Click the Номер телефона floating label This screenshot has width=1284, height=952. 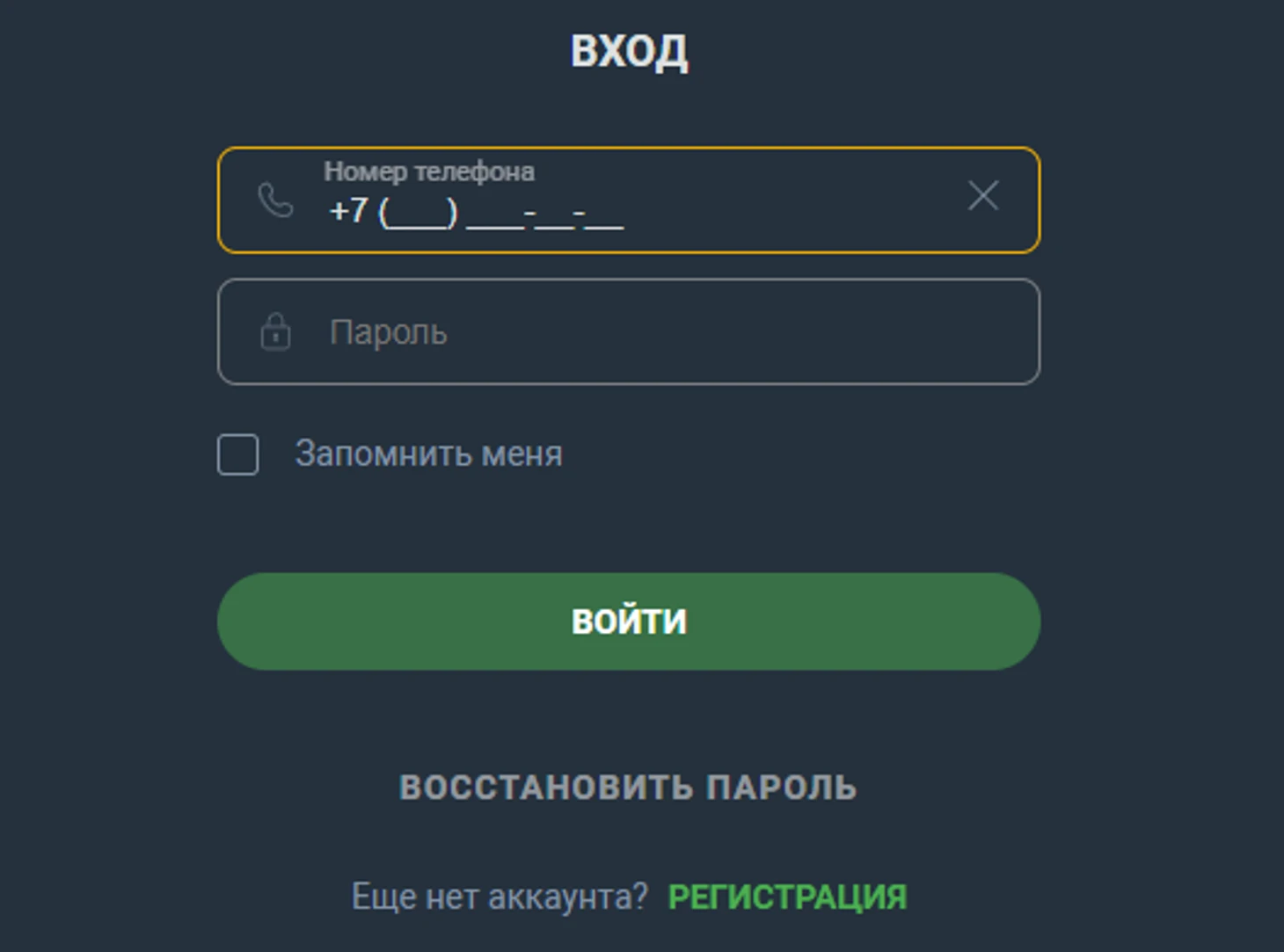pyautogui.click(x=428, y=171)
